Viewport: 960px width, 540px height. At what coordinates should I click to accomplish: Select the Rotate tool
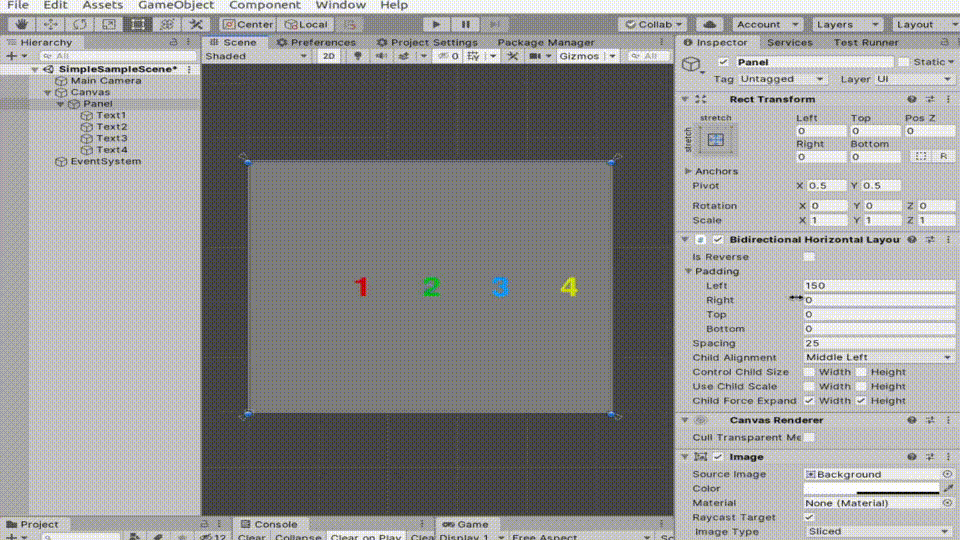80,24
